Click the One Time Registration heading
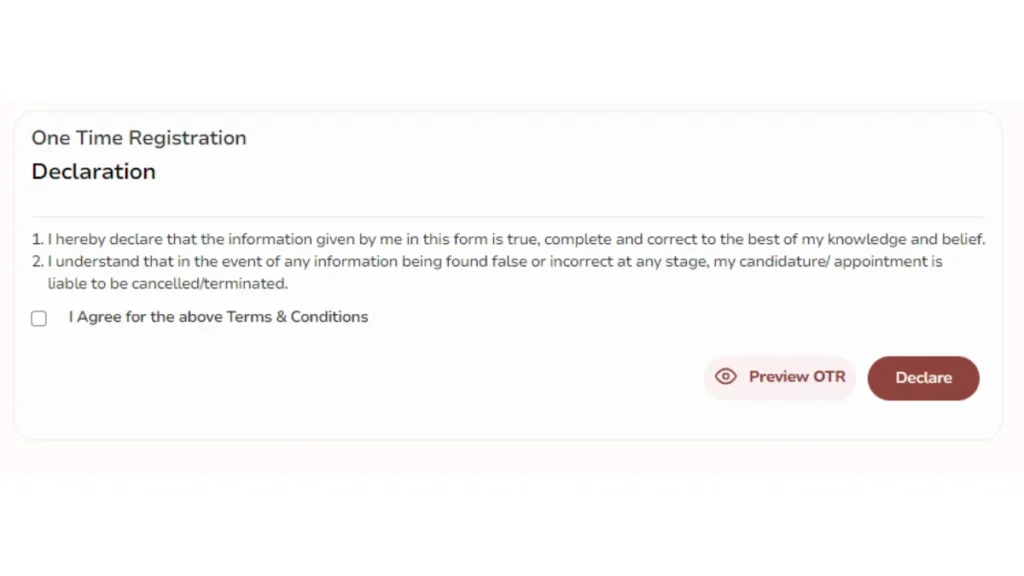The image size is (1024, 576). (x=139, y=138)
